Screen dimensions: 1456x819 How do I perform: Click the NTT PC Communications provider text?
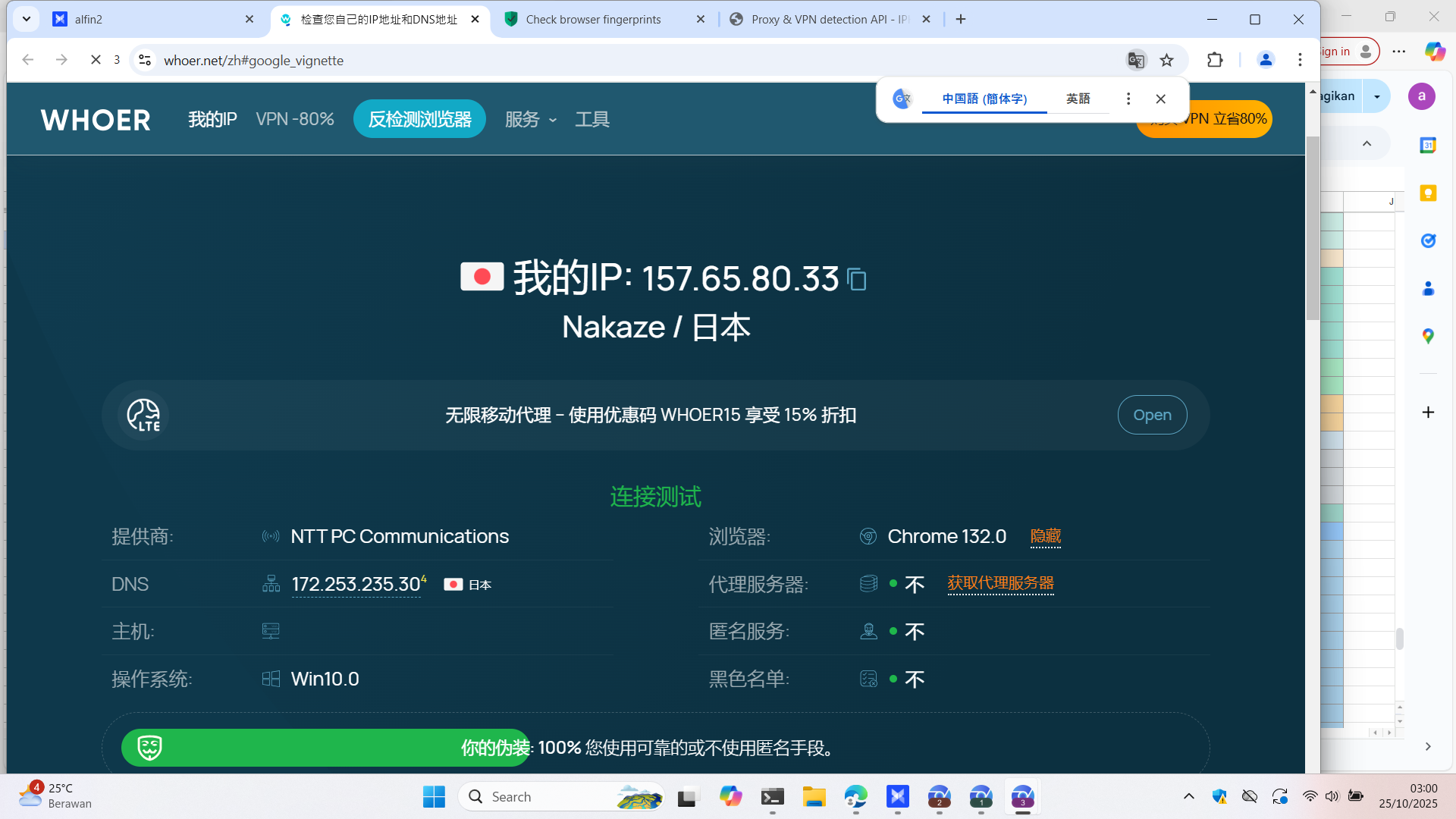400,536
